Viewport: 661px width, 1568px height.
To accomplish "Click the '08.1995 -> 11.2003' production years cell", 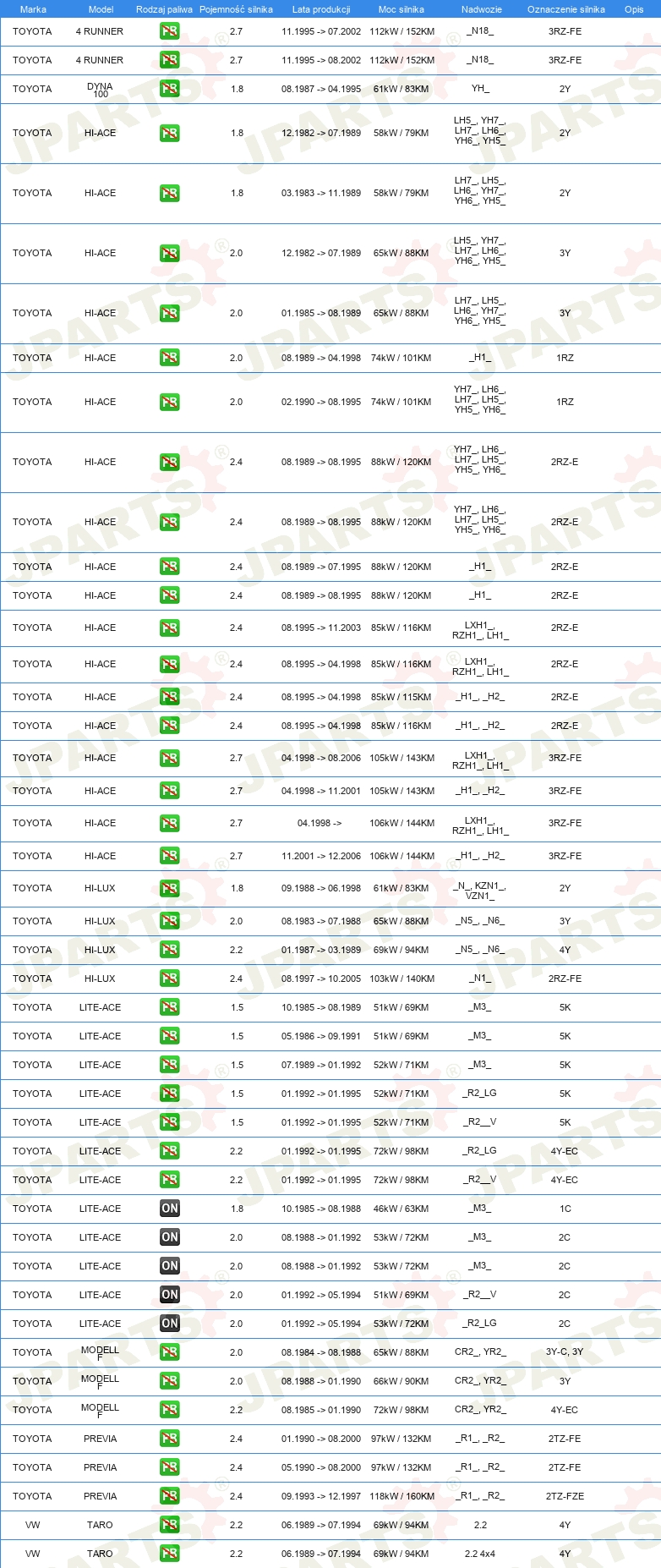I will point(321,628).
